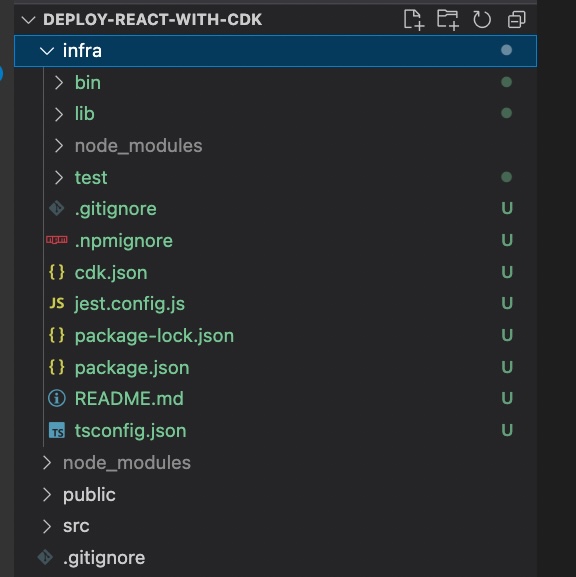Click the git icon beside root .gitignore
This screenshot has height=577, width=576.
point(45,557)
